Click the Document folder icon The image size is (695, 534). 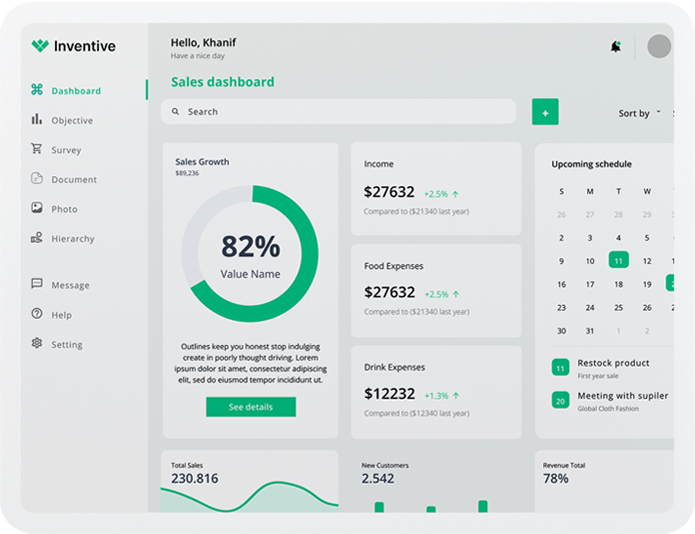pos(37,179)
